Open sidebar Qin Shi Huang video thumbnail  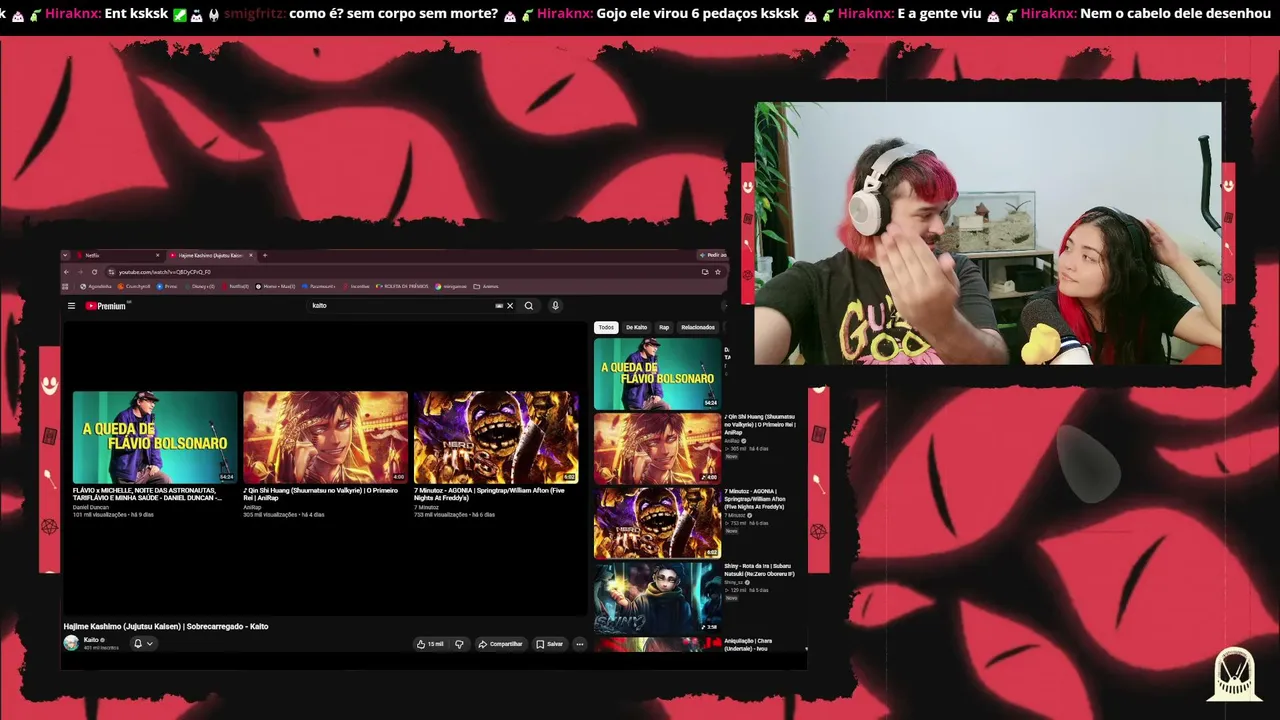(657, 449)
